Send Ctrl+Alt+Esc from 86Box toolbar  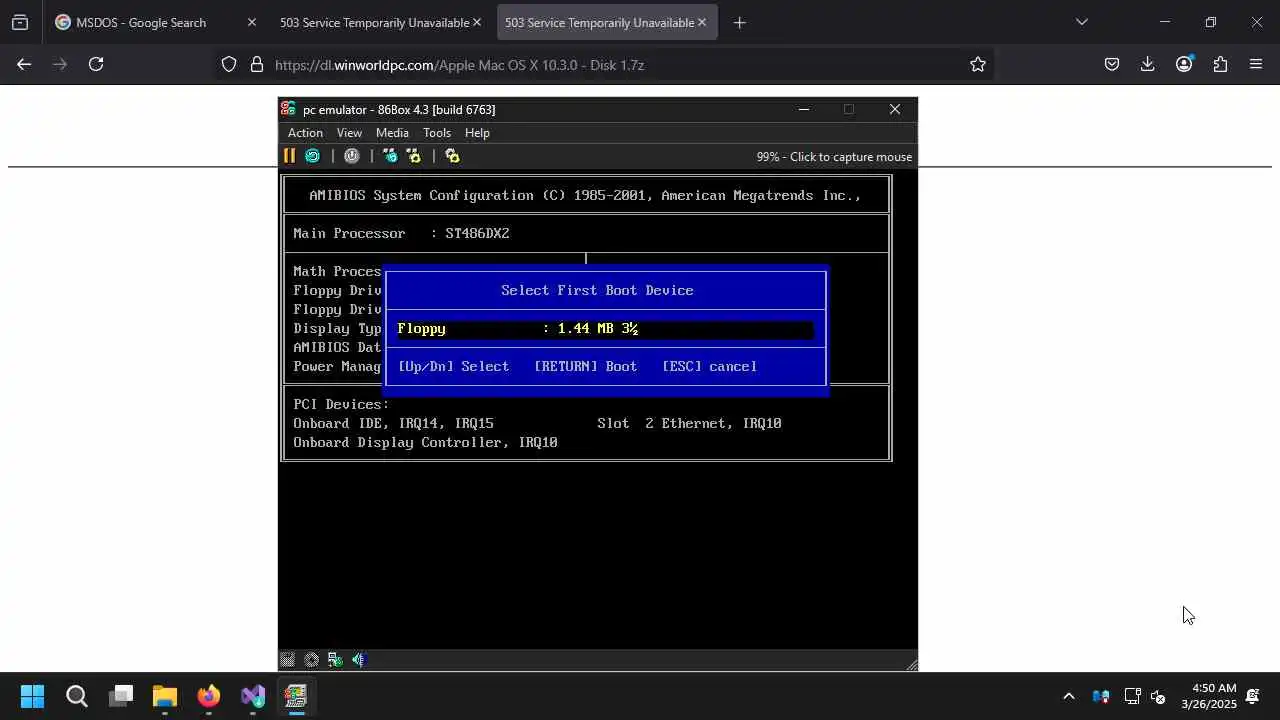(x=413, y=156)
